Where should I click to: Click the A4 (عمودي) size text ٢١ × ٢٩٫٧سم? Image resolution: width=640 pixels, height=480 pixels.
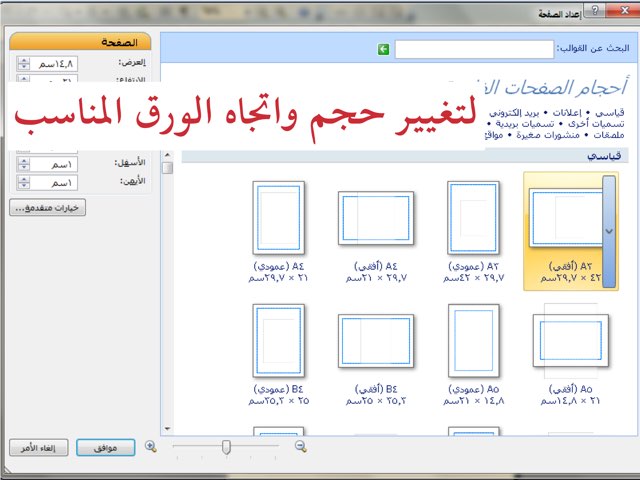tap(278, 278)
